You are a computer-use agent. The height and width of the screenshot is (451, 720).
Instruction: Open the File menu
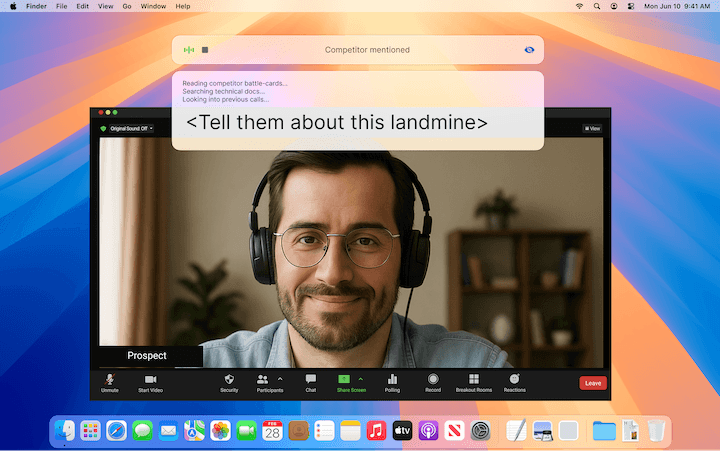(62, 6)
